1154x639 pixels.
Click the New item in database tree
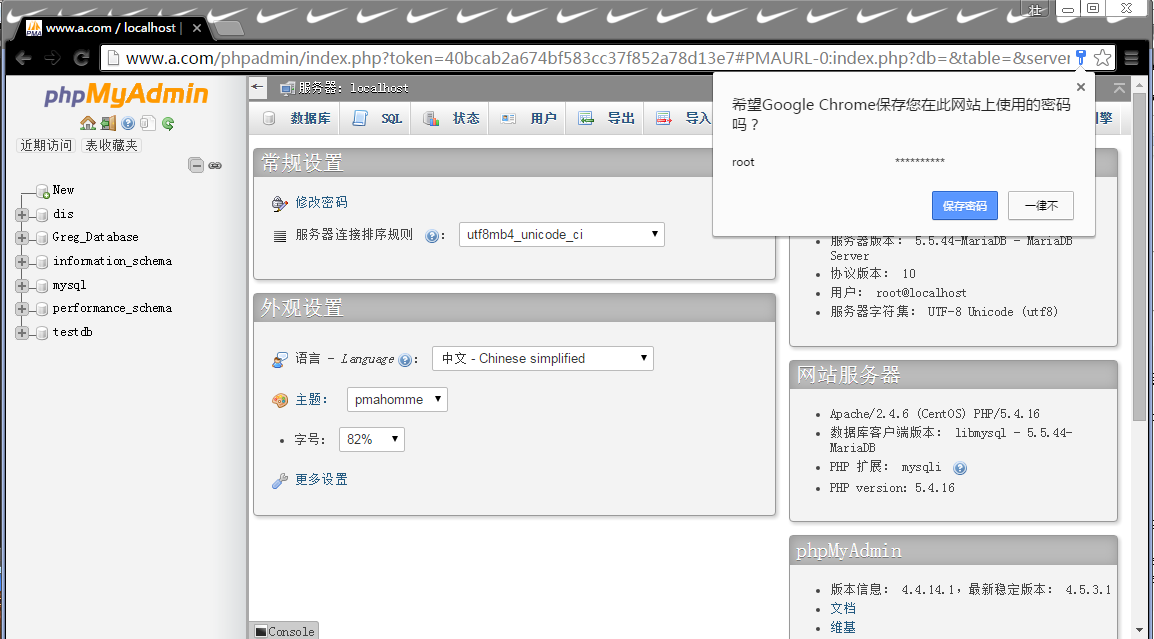[x=63, y=190]
